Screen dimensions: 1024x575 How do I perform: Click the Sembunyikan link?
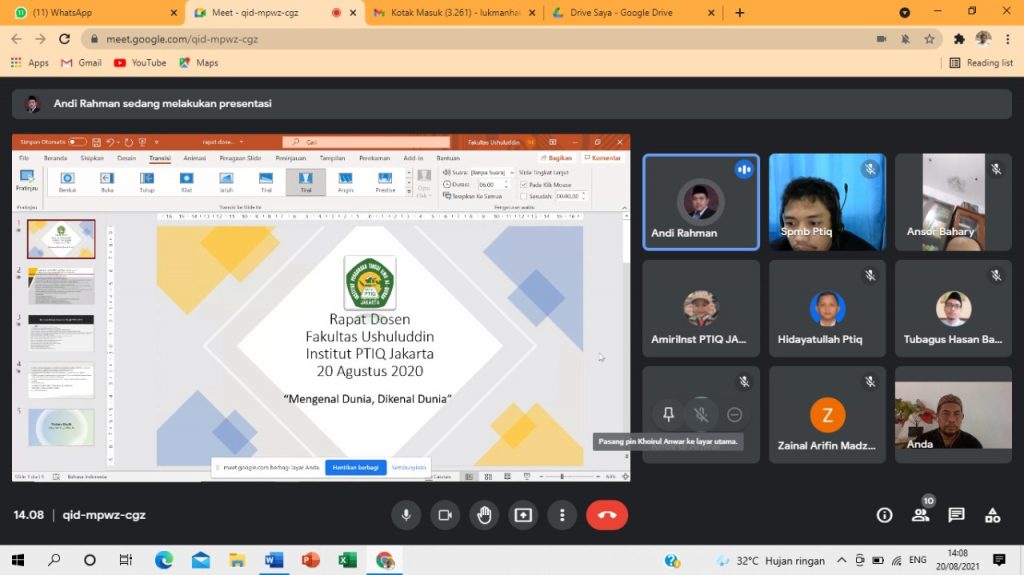(x=409, y=467)
